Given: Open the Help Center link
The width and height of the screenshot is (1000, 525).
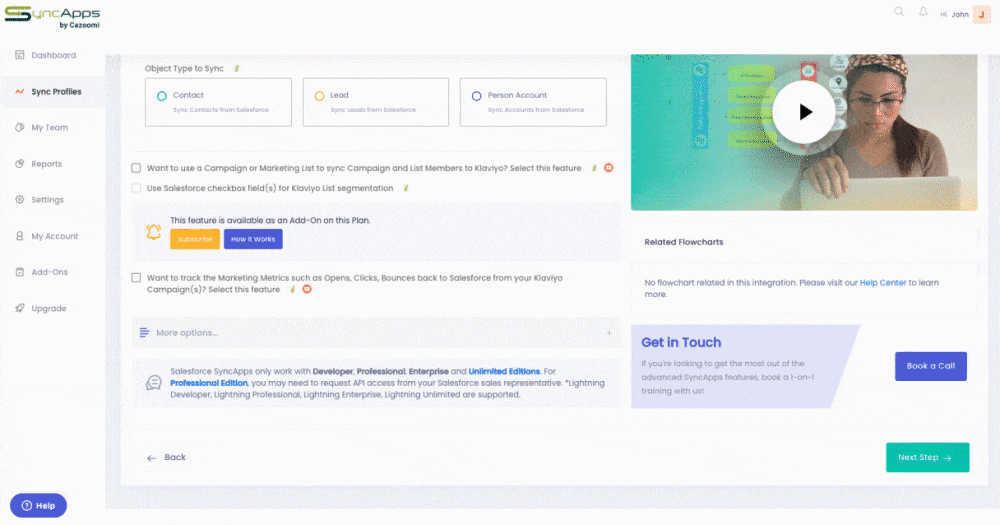Looking at the screenshot, I should (x=883, y=283).
